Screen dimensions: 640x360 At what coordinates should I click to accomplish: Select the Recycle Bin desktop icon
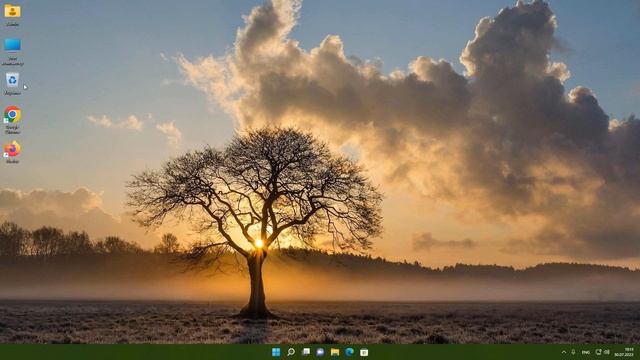(x=12, y=83)
